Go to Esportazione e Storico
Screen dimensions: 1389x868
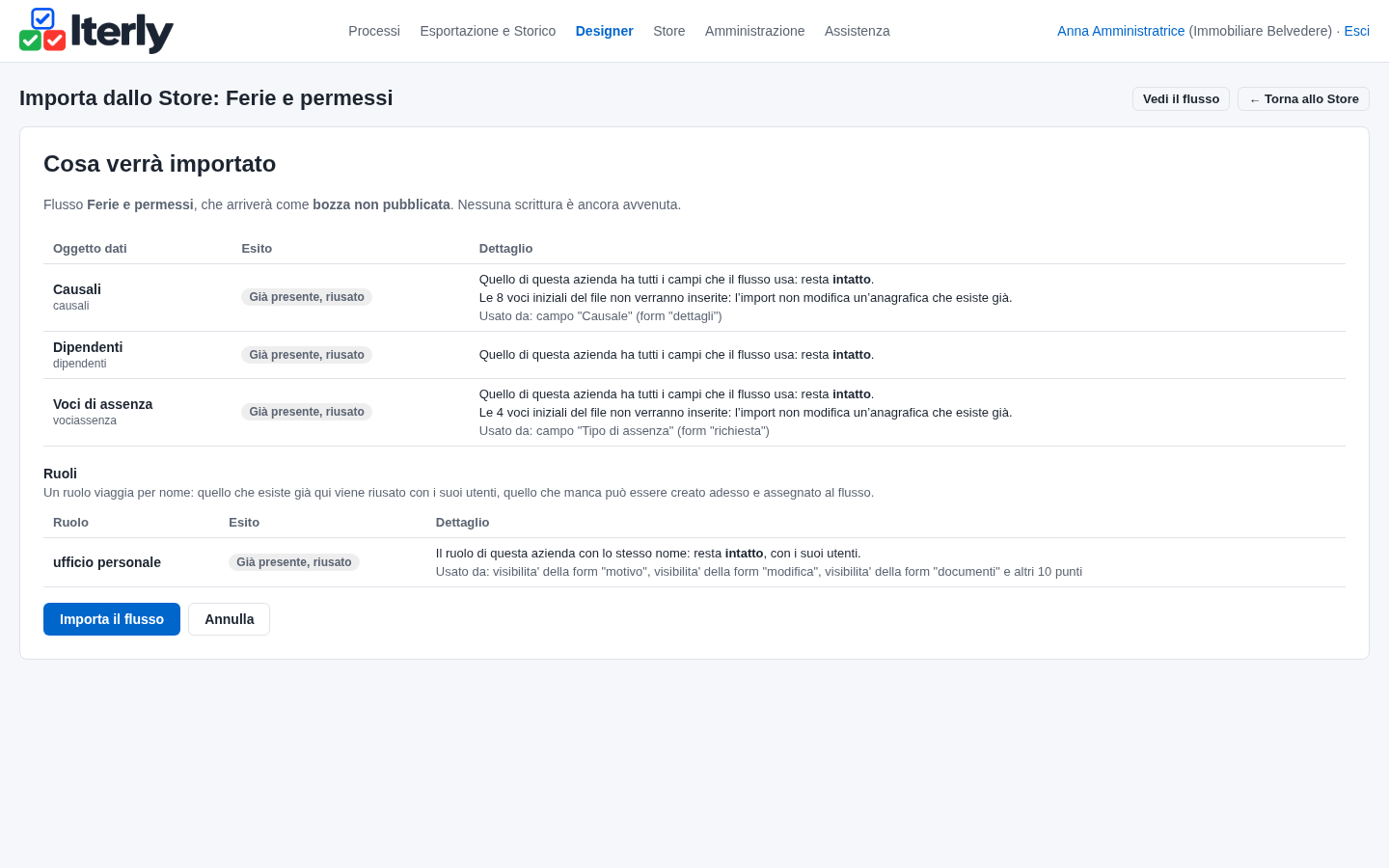click(488, 31)
